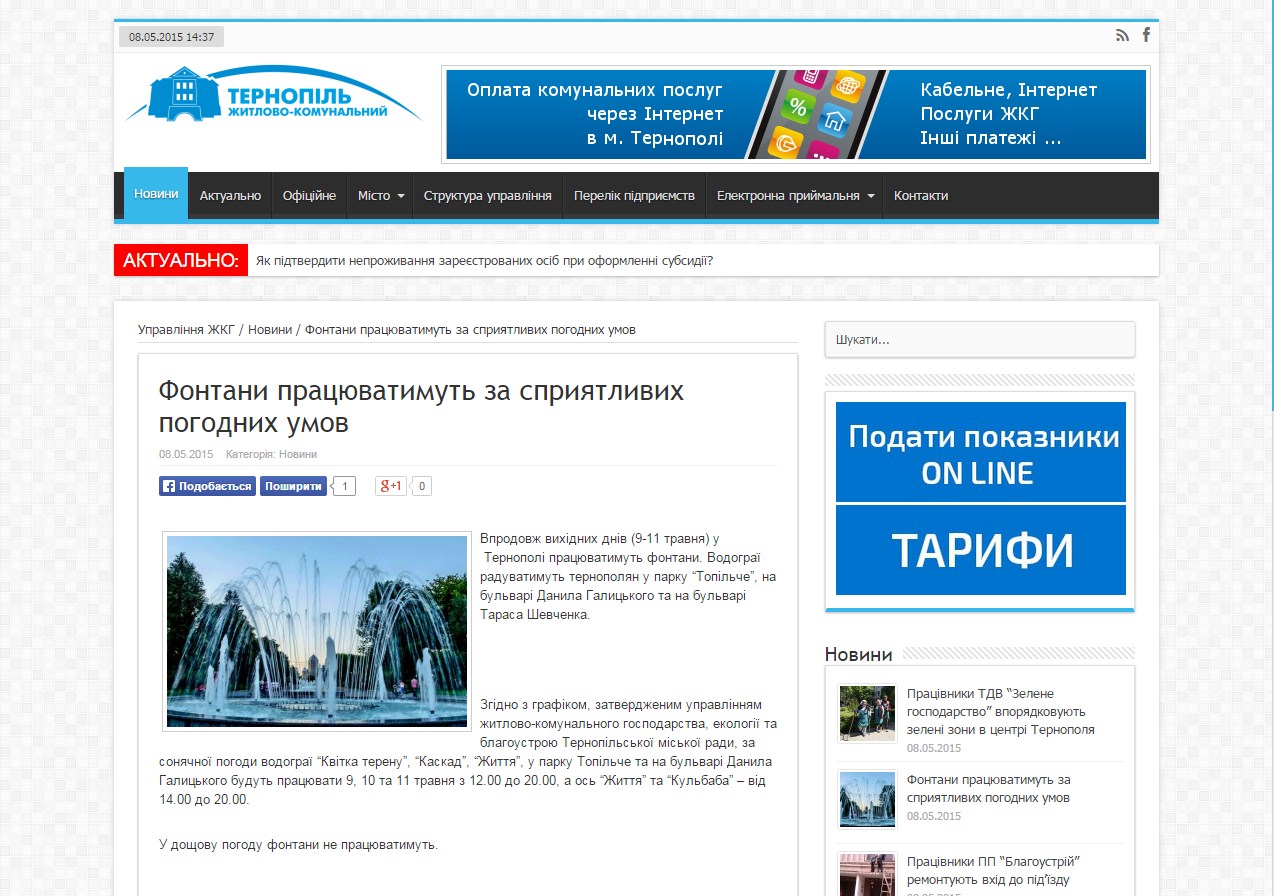The image size is (1274, 896).
Task: Share article with Поширити button
Action: pos(293,486)
